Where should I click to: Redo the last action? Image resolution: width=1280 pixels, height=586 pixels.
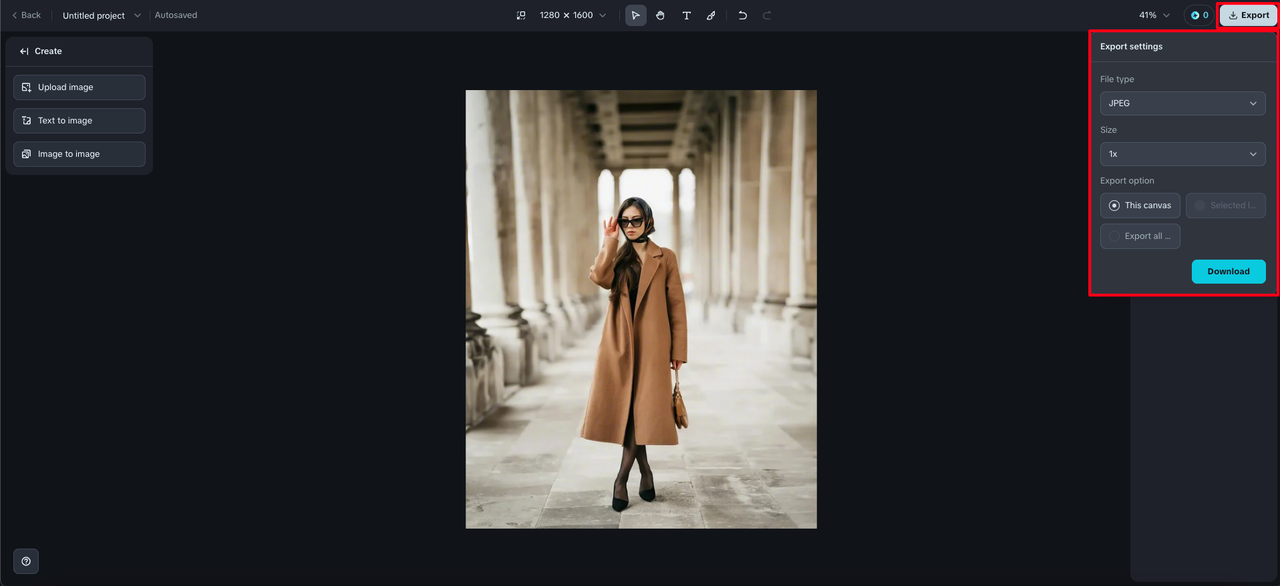click(767, 15)
